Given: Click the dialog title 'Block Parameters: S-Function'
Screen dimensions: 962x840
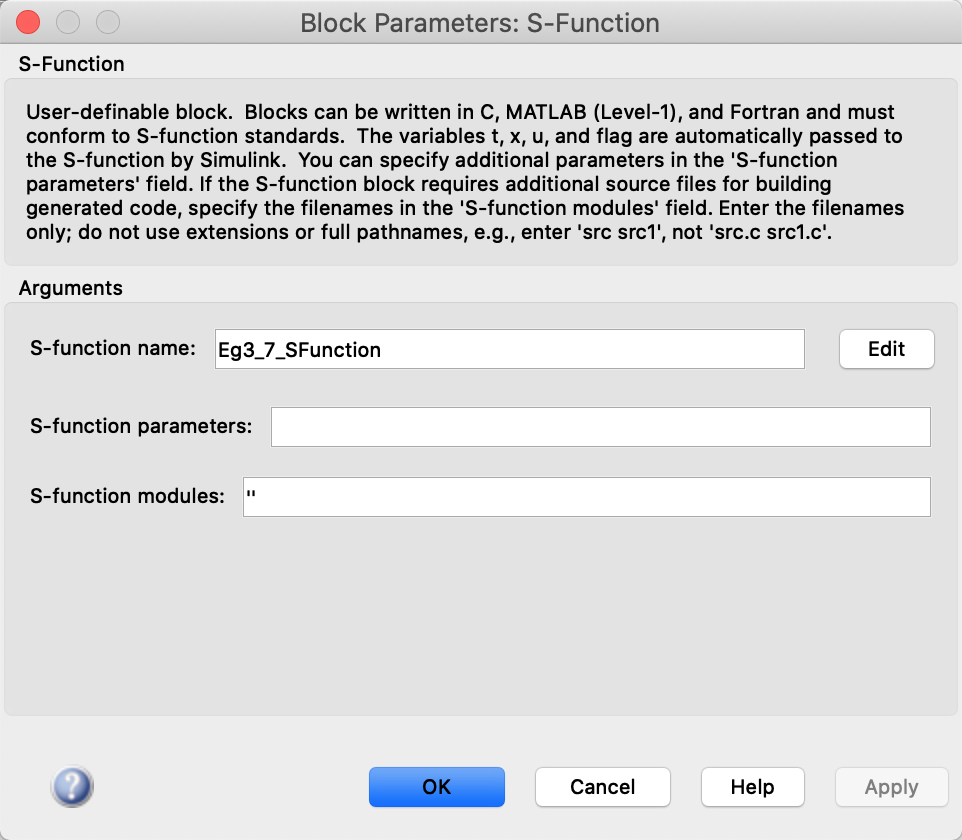Looking at the screenshot, I should [x=480, y=23].
